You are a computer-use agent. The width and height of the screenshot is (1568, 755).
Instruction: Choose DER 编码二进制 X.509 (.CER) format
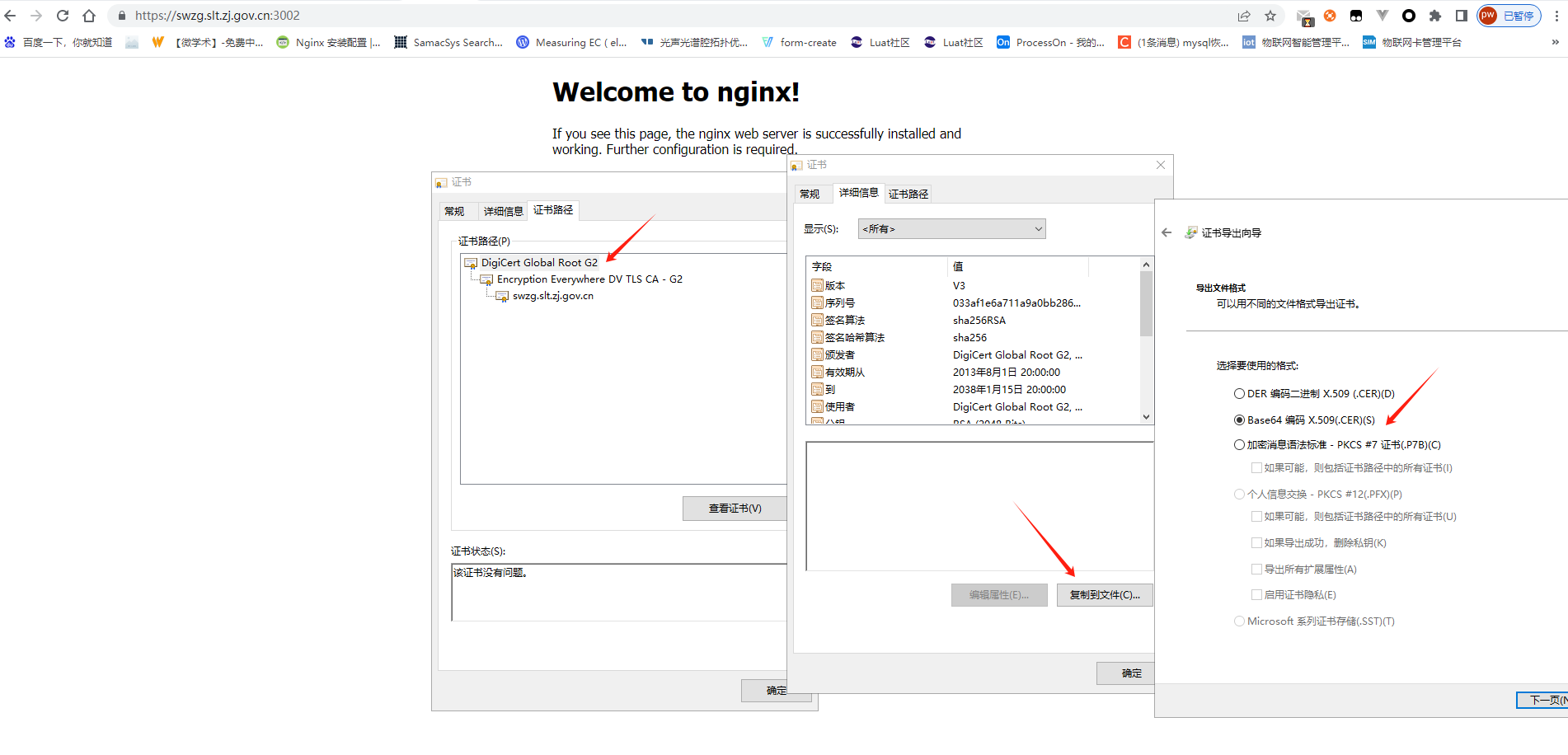1314,394
